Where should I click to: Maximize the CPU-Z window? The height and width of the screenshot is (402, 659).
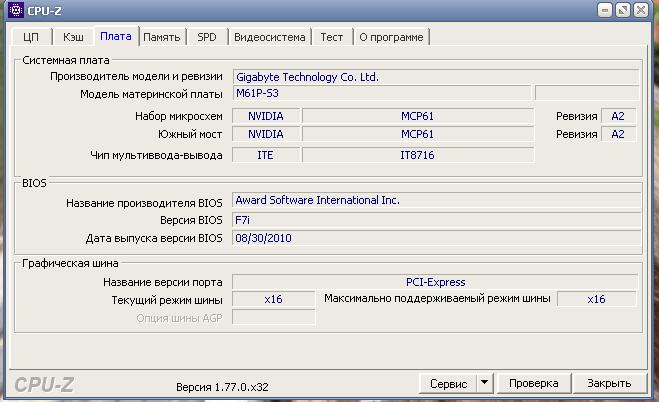[x=623, y=10]
